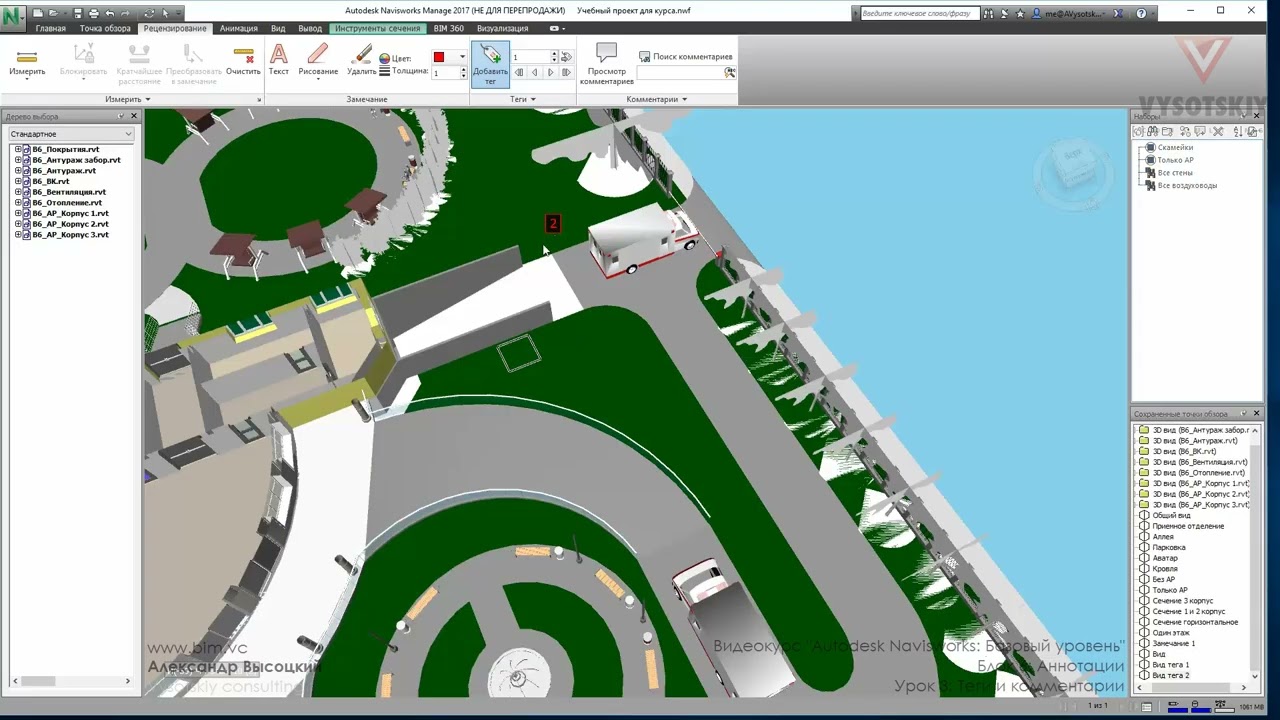Open the Вывод ribbon tab

[x=310, y=29]
